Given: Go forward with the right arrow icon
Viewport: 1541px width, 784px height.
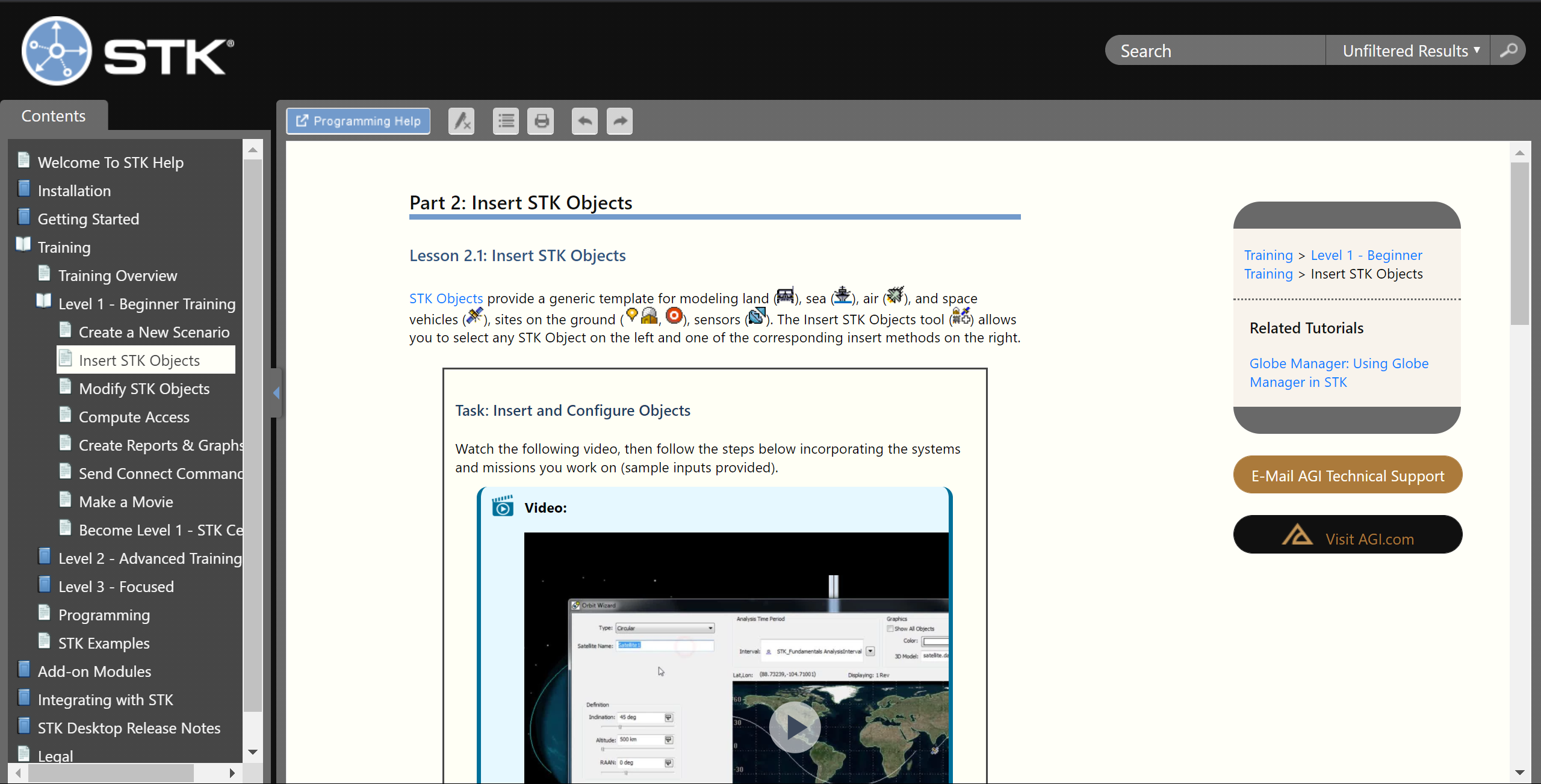Looking at the screenshot, I should tap(620, 121).
